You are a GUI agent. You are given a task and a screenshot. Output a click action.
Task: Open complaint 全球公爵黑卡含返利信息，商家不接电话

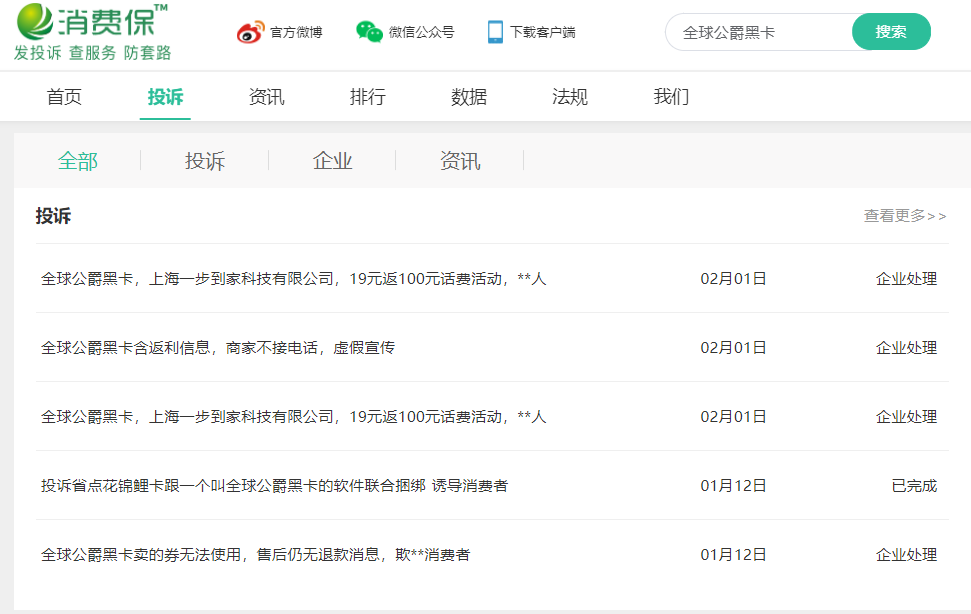218,348
